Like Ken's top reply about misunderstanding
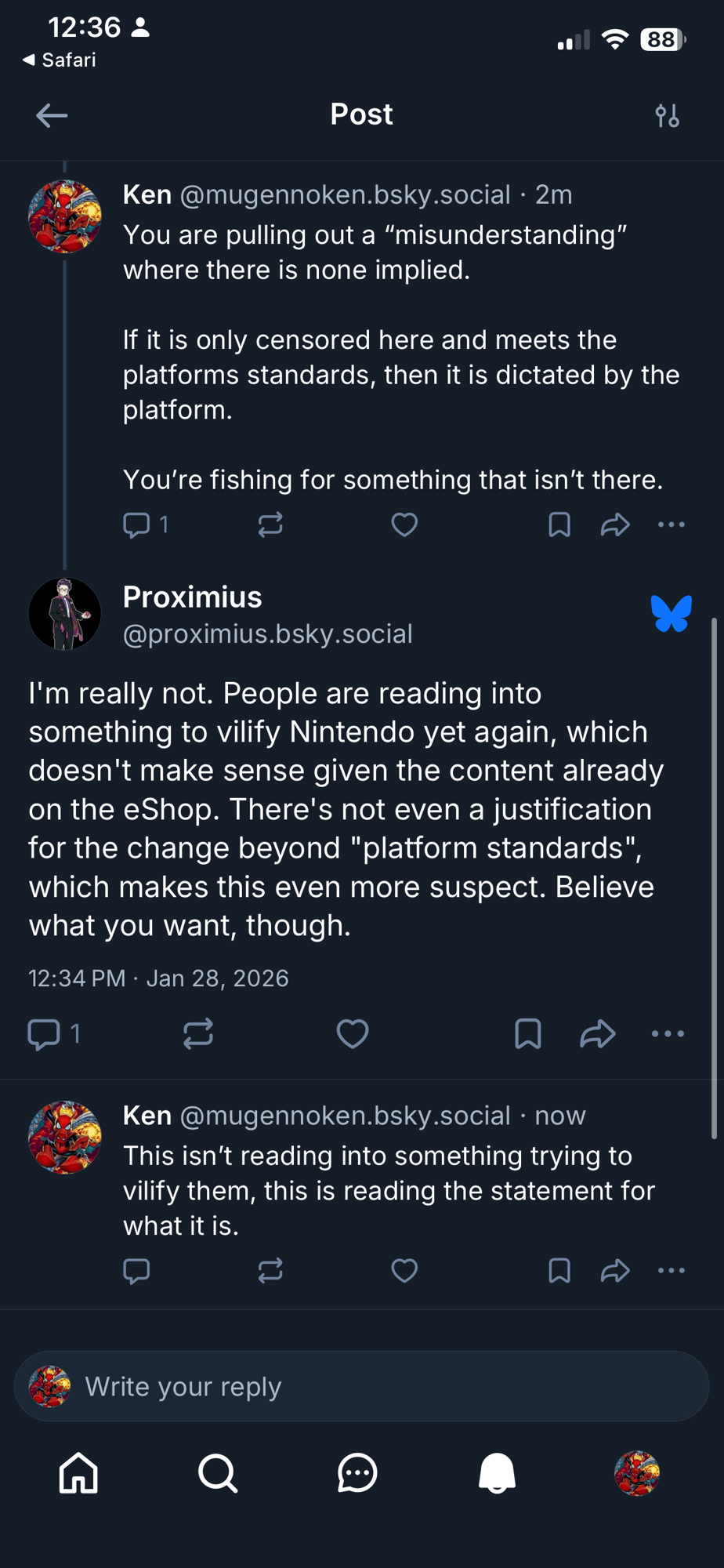The width and height of the screenshot is (724, 1568). click(x=404, y=524)
